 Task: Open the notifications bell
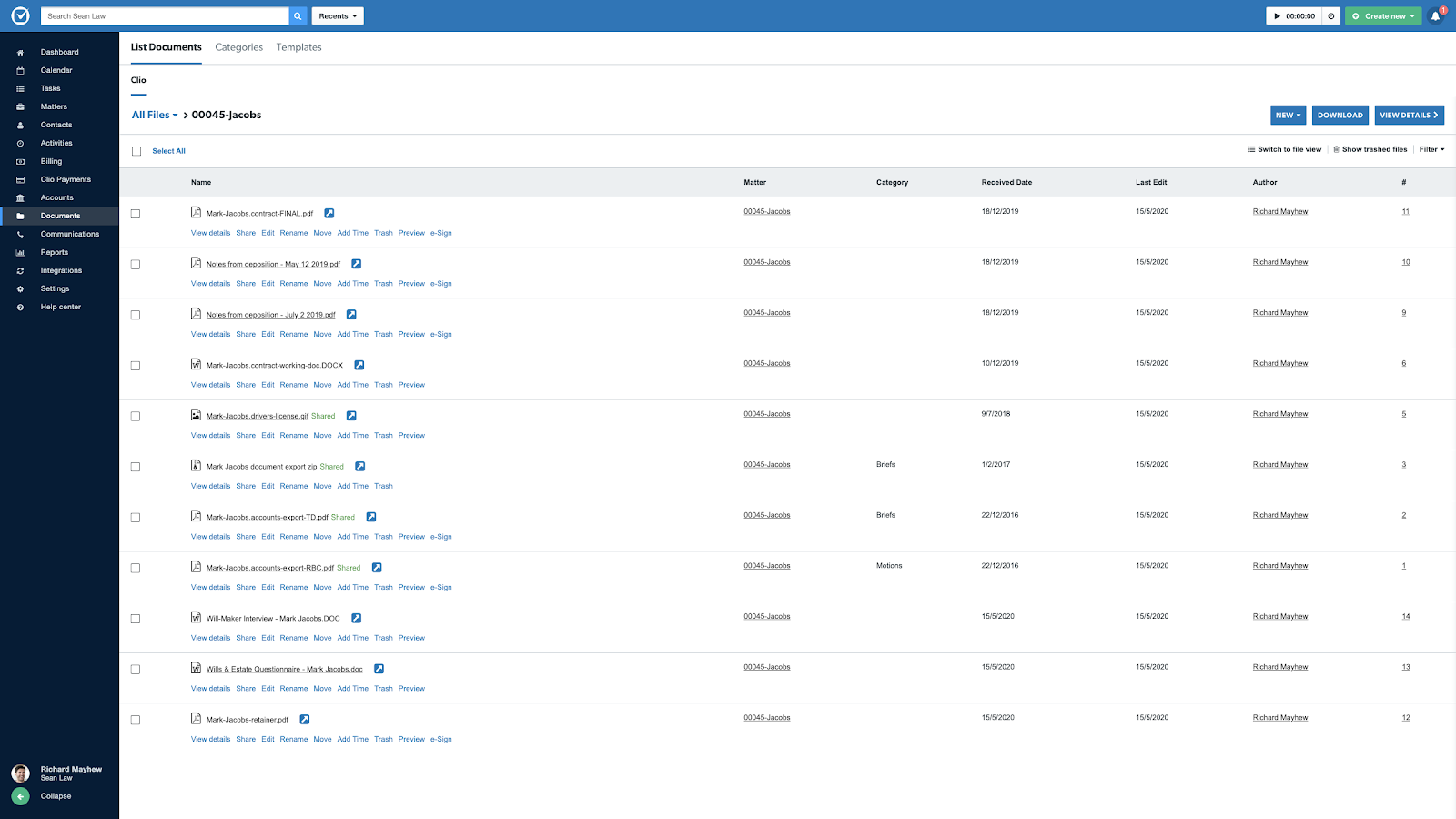(x=1435, y=16)
